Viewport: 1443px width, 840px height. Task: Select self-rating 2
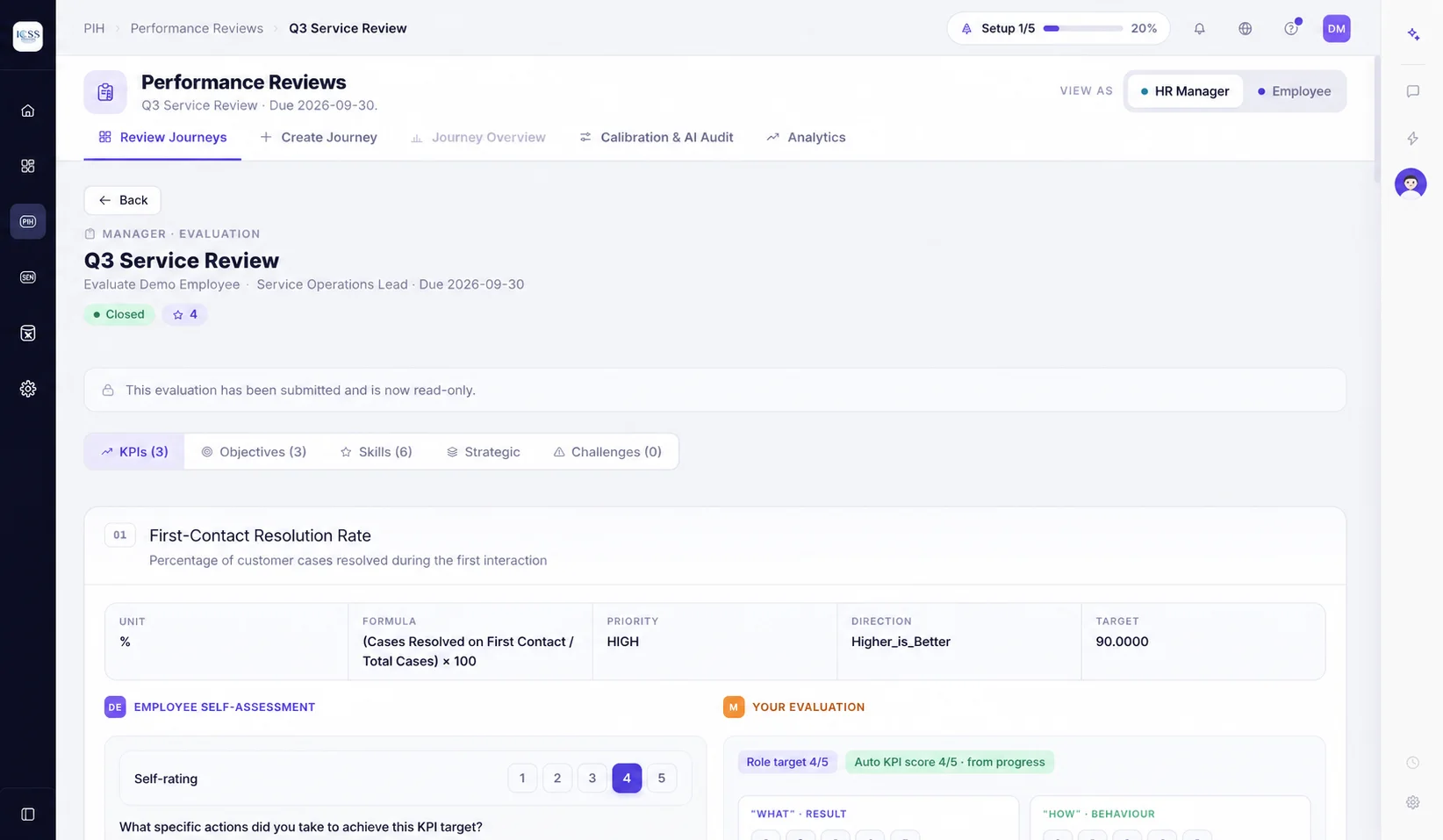pyautogui.click(x=557, y=778)
